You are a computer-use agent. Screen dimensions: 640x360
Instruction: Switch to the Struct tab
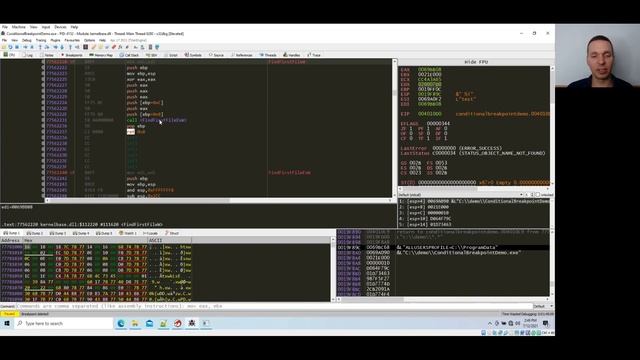[172, 233]
